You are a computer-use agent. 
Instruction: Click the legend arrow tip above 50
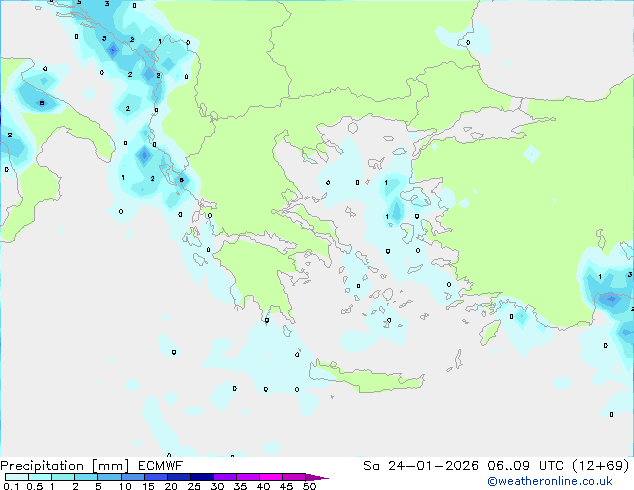tap(317, 477)
